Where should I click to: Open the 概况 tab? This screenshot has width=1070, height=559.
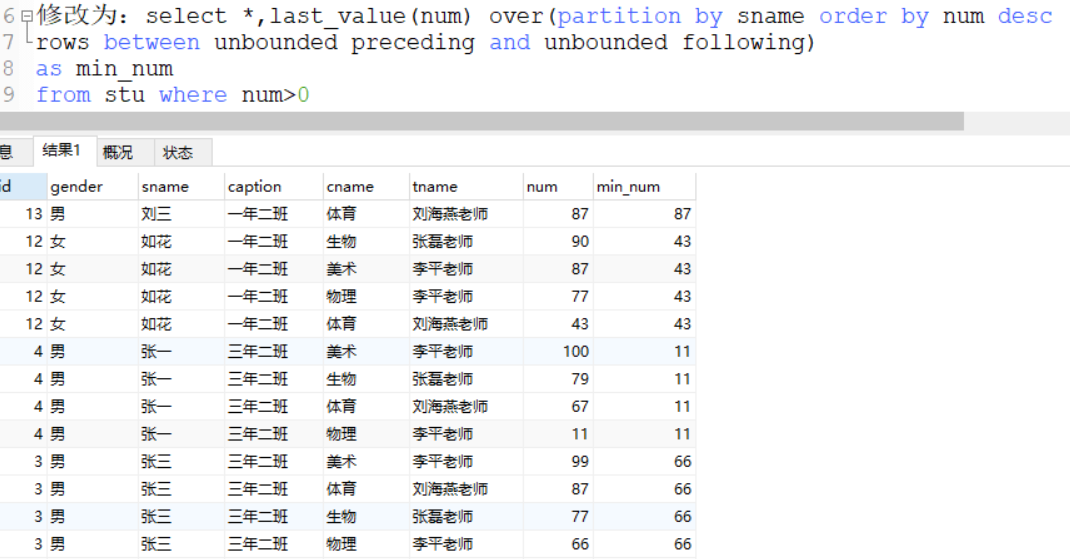click(x=125, y=152)
